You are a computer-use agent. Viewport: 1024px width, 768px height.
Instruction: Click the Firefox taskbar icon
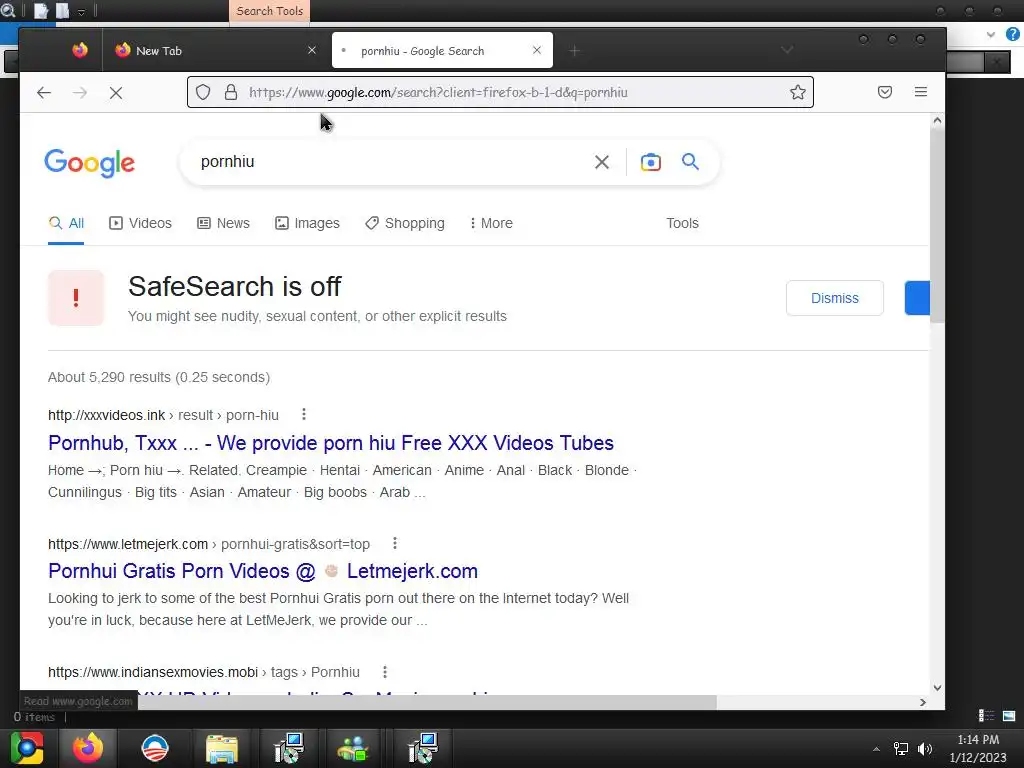88,748
